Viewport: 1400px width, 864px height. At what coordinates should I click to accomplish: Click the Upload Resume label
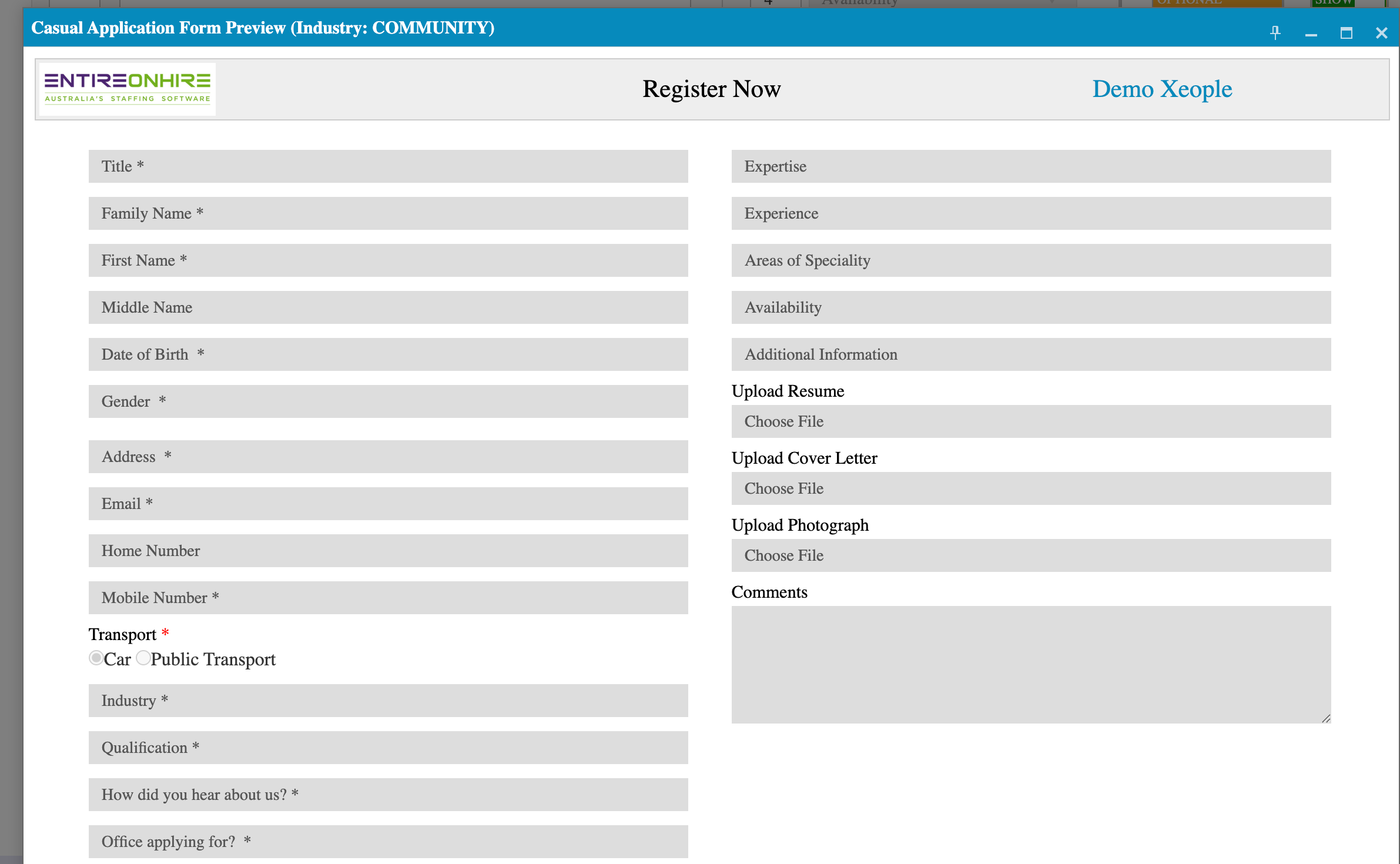(788, 391)
